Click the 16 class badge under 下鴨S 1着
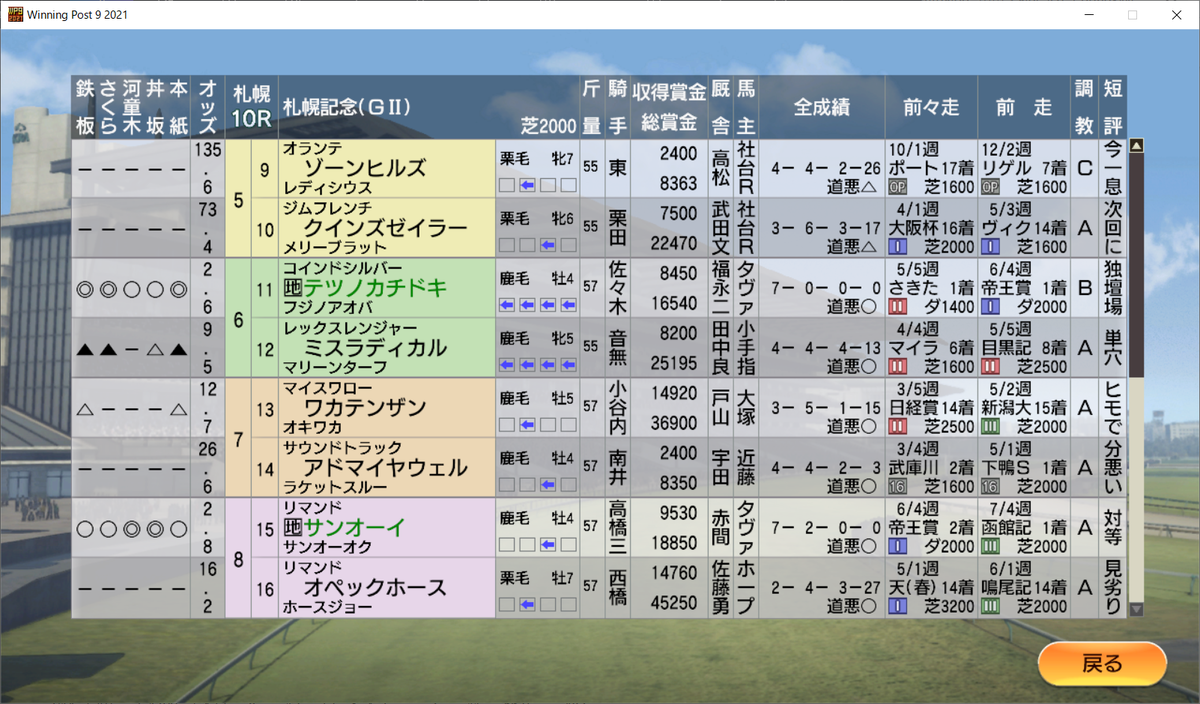This screenshot has width=1200, height=704. click(990, 487)
